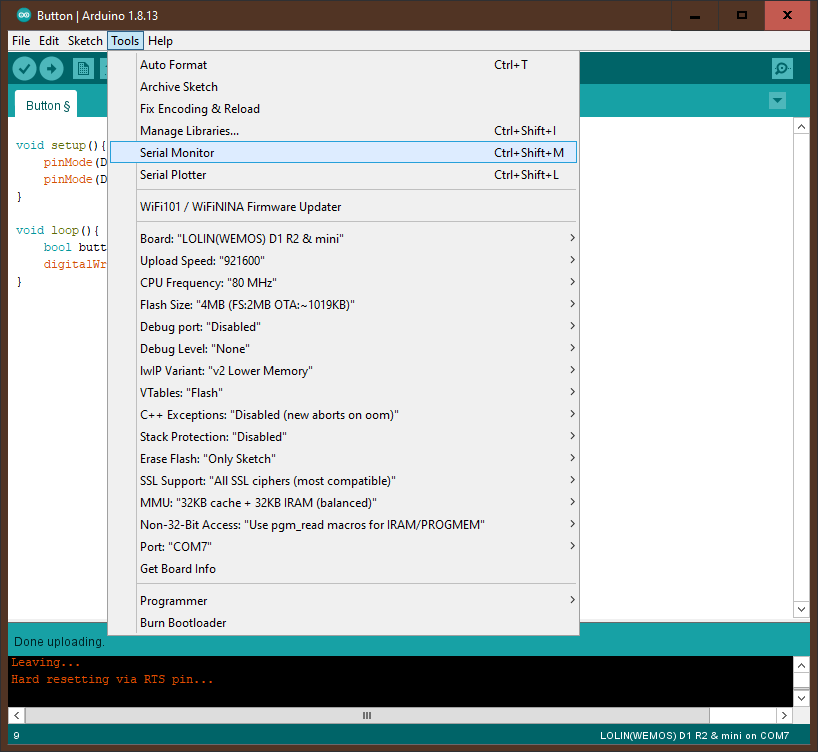Expand Stack Protection: Disabled submenu
This screenshot has height=752, width=818.
pyautogui.click(x=343, y=437)
